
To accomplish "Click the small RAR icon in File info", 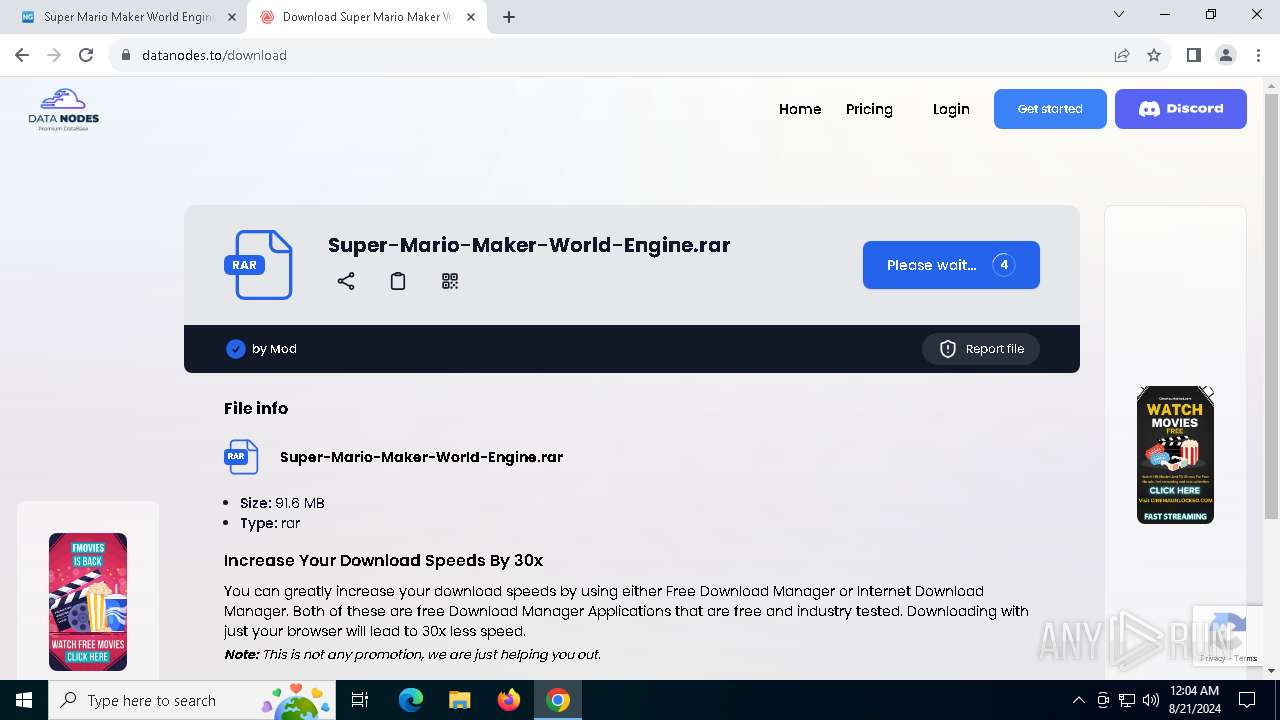I will pyautogui.click(x=241, y=457).
